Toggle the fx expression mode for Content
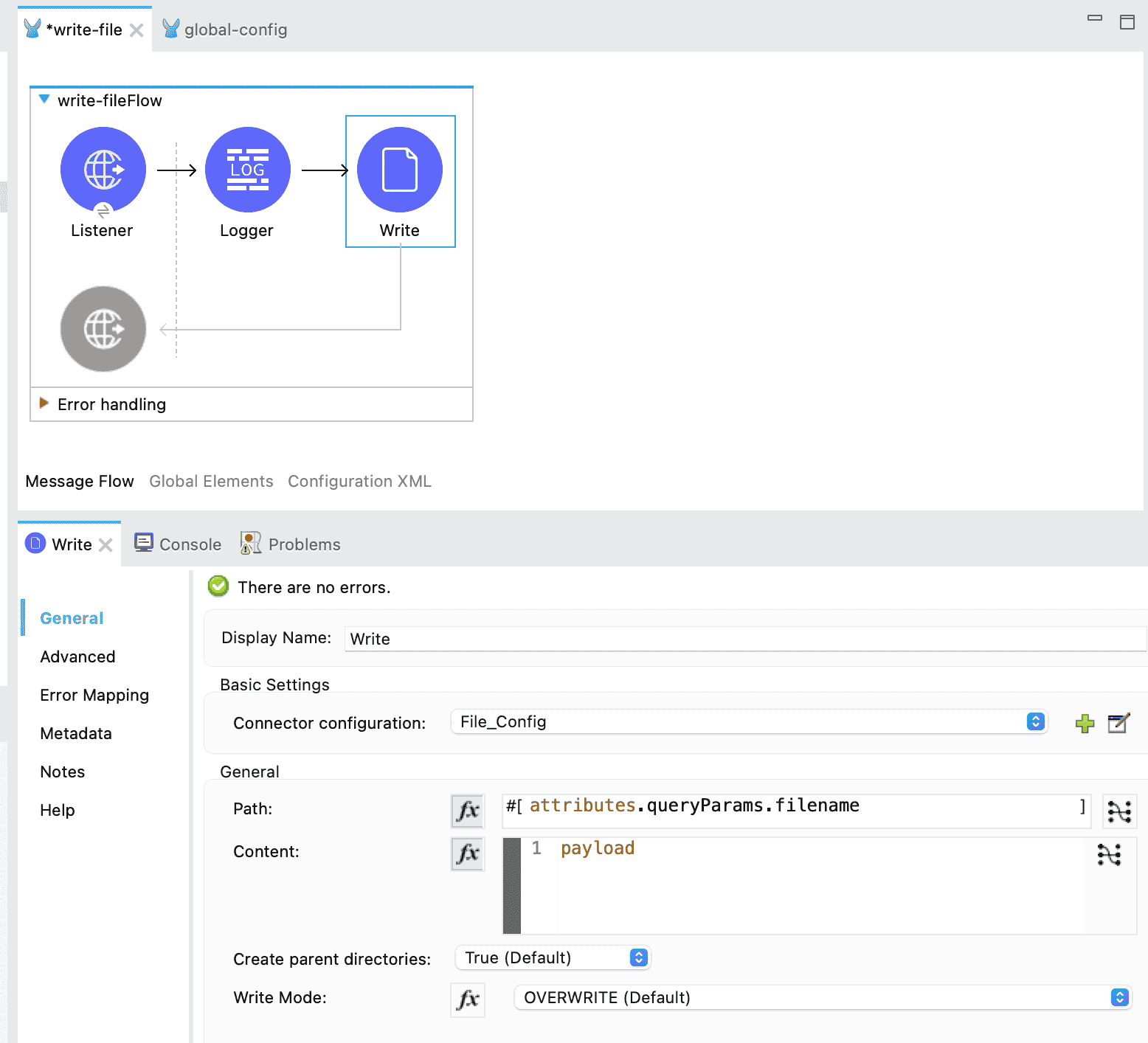1148x1043 pixels. 468,854
